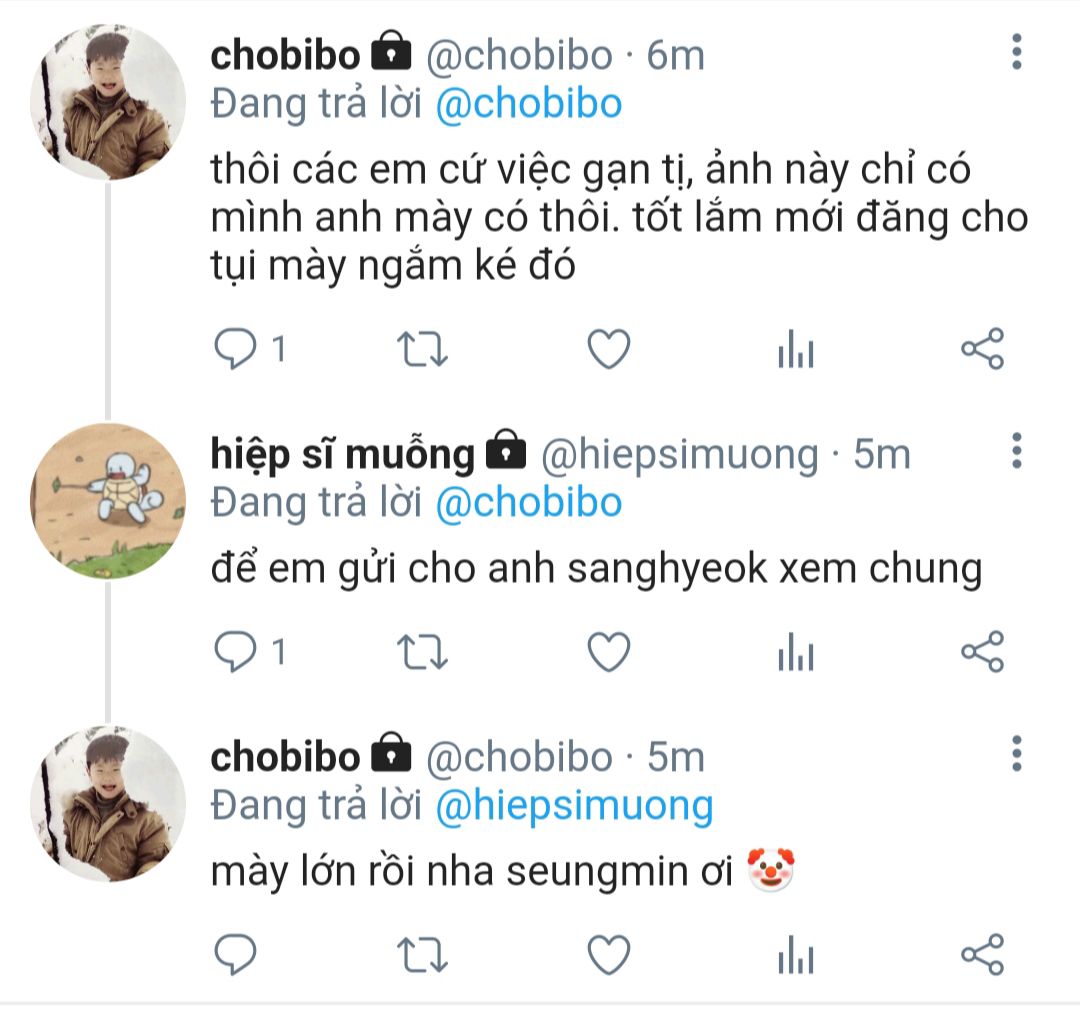Like hiệp sĩ muỗng's tweet
Screen dimensions: 1080x1011
coord(607,652)
